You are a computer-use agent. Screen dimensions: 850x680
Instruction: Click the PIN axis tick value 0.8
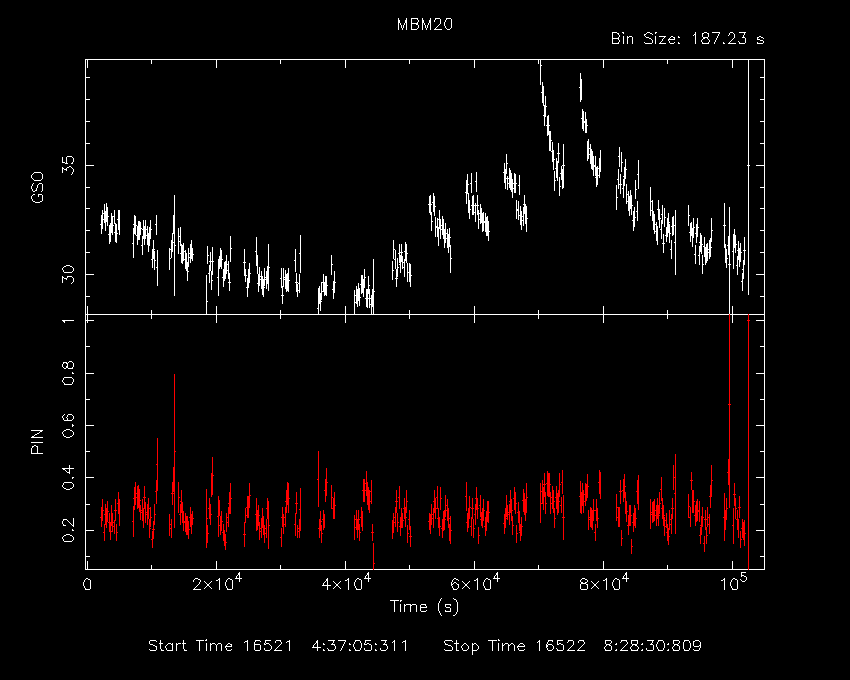[x=68, y=374]
